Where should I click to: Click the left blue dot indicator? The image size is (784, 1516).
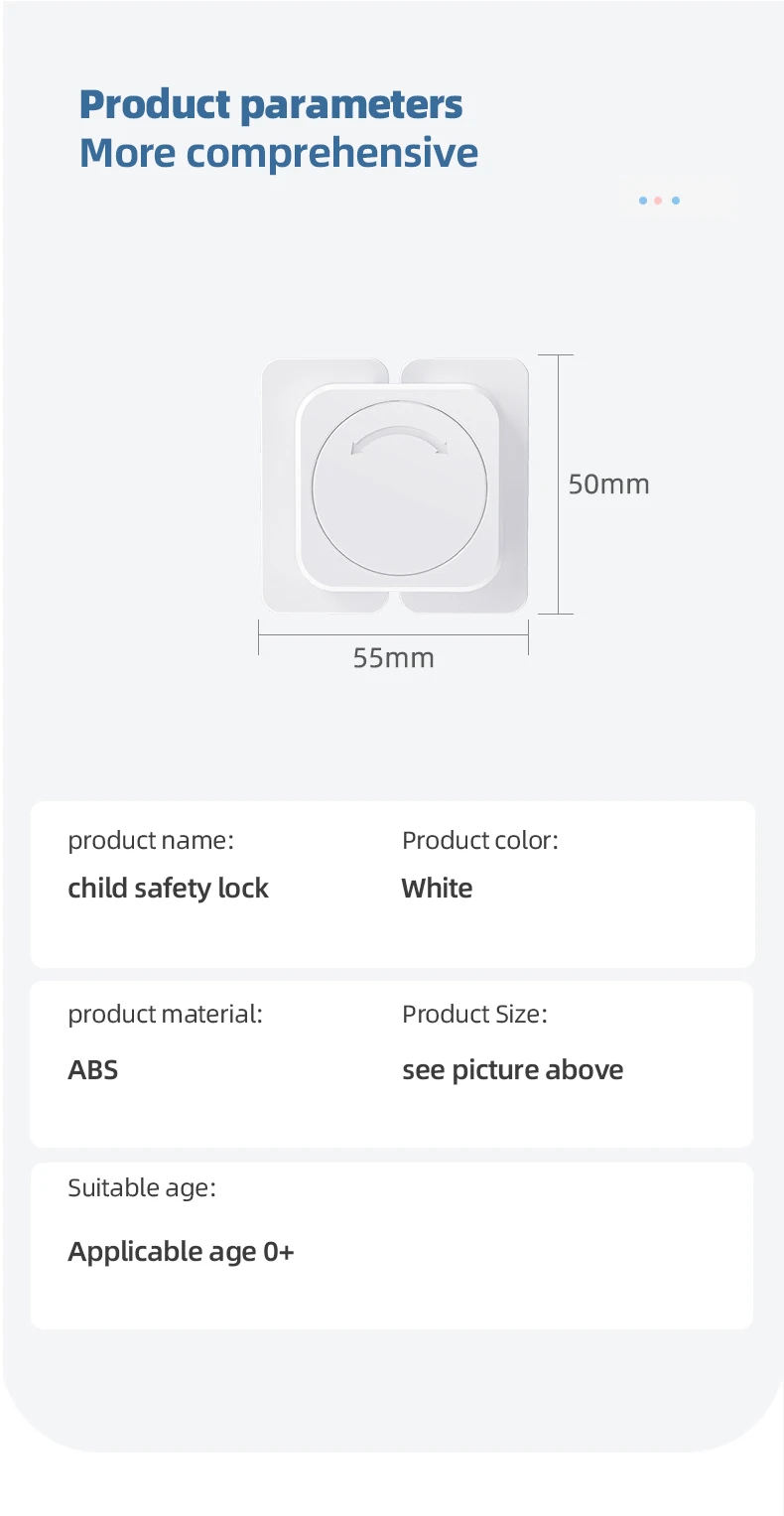(643, 201)
